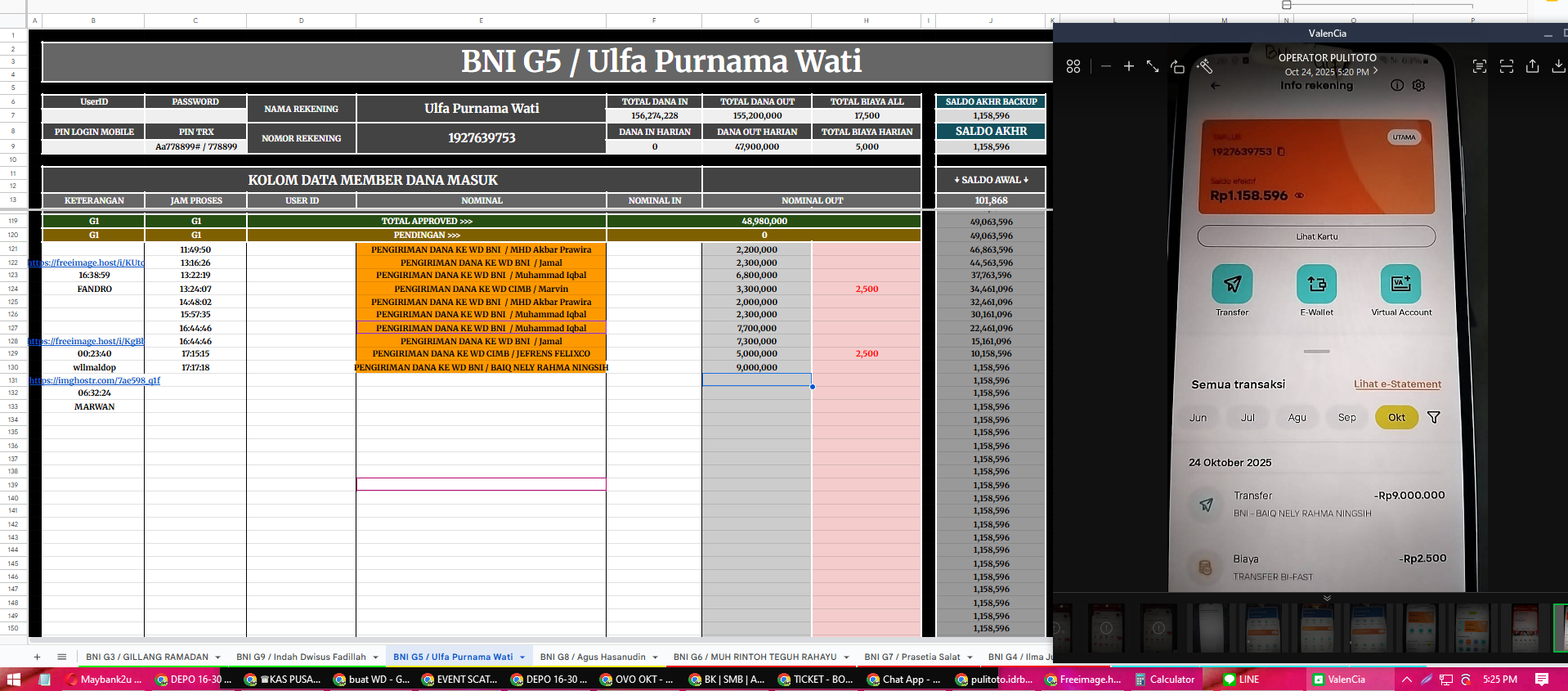Screen dimensions: 1568x691
Task: Open the freeimage.host/i/KgBl link in row 128
Action: pyautogui.click(x=87, y=341)
